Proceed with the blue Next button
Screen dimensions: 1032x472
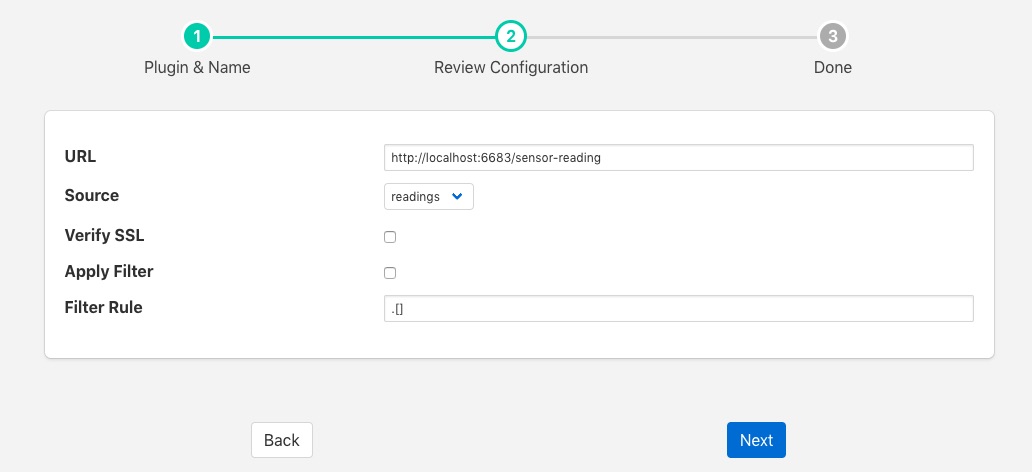coord(756,440)
